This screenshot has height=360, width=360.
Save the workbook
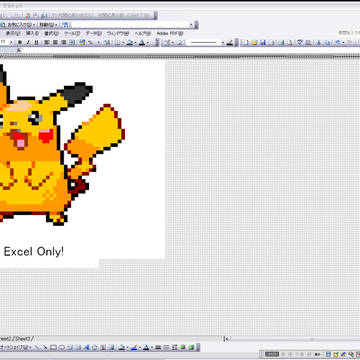(x=263, y=42)
